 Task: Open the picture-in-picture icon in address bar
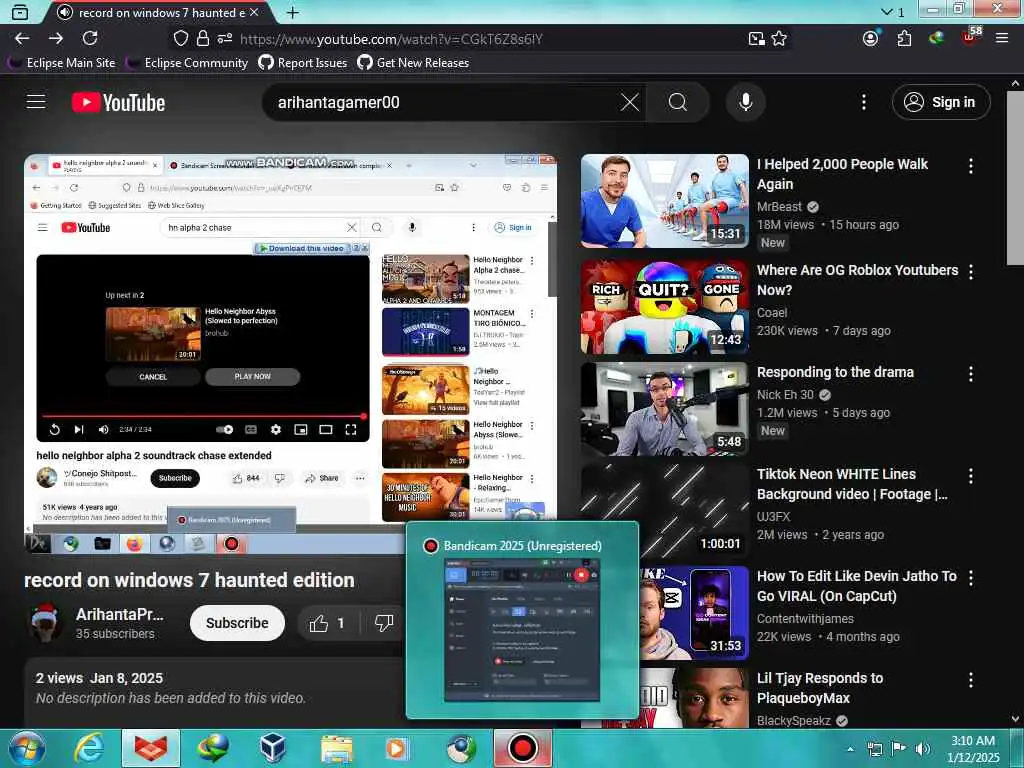coord(756,39)
